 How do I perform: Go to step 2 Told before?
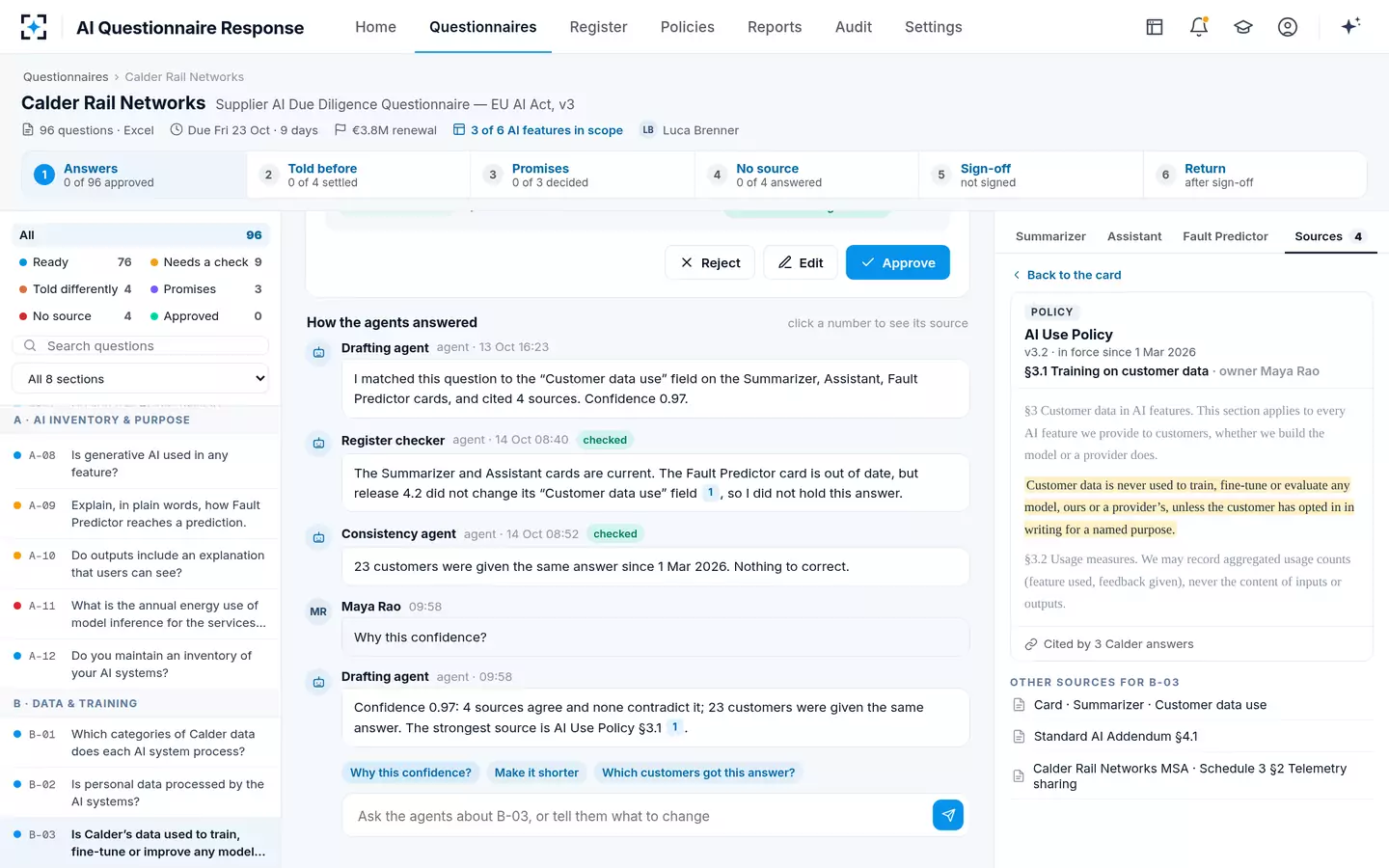[x=358, y=175]
